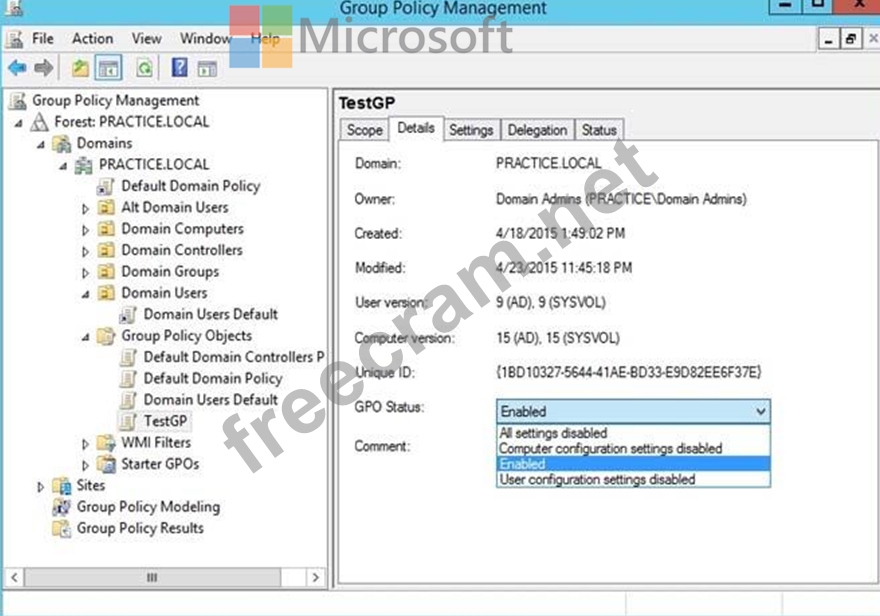Viewport: 880px width, 616px height.
Task: Select Domain Users Default under Group Policy Objects
Action: [x=210, y=399]
